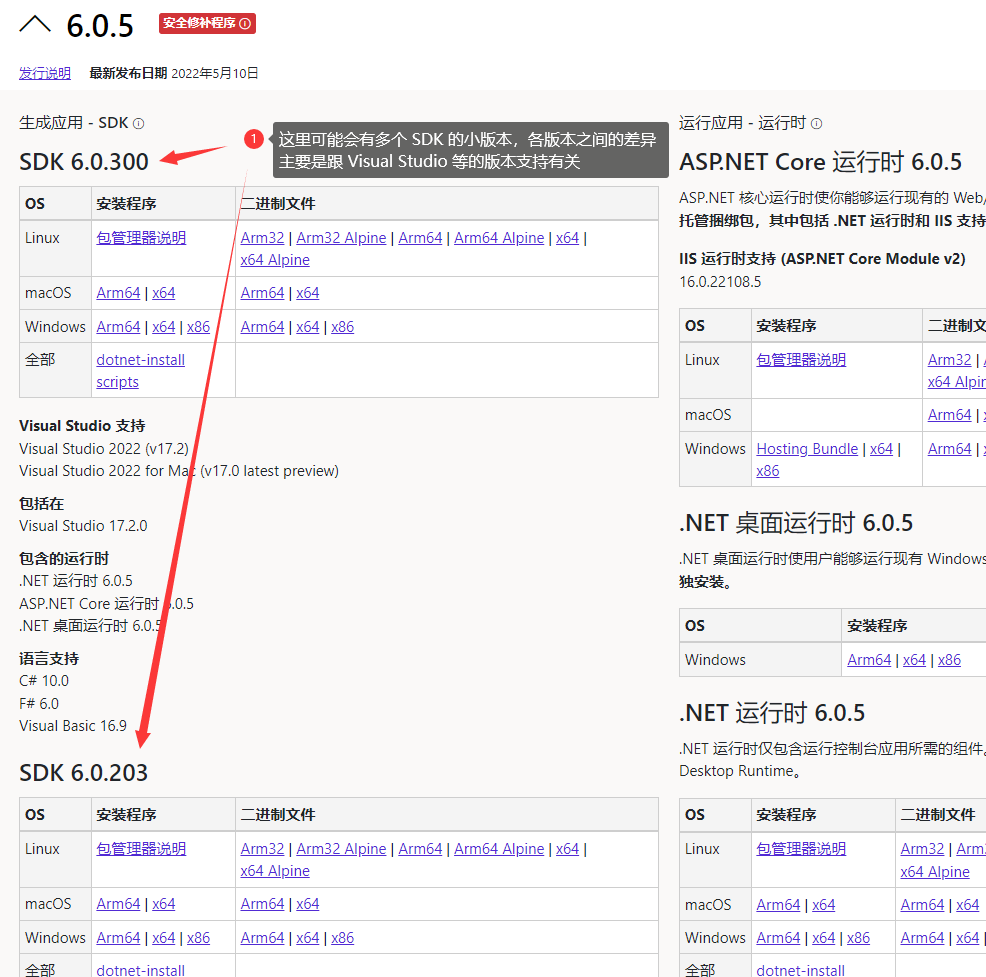986x977 pixels.
Task: Download the ASP.NET Core Hosting Bundle
Action: 807,449
